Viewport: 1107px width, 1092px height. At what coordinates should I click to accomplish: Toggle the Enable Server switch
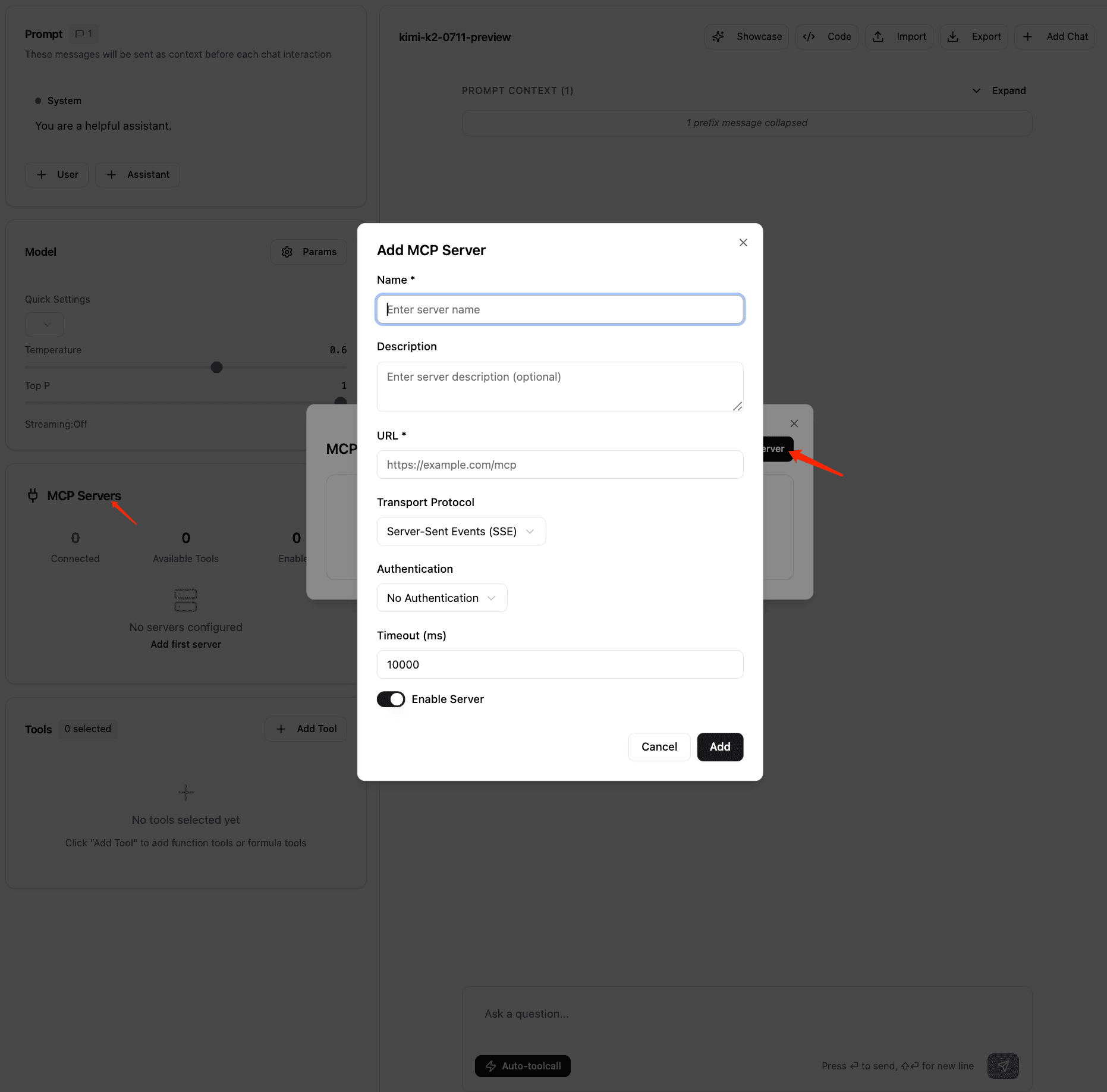click(391, 699)
